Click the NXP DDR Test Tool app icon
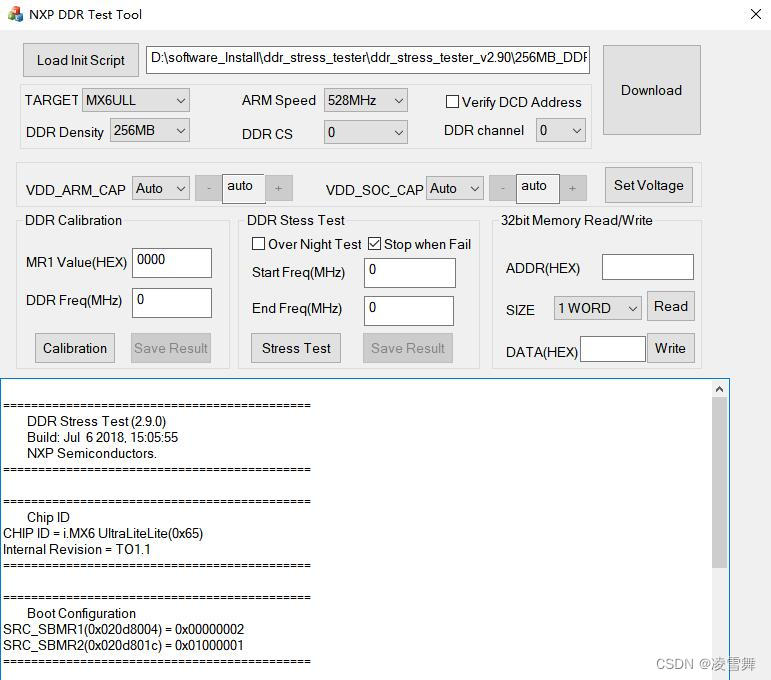Image resolution: width=771 pixels, height=680 pixels. pyautogui.click(x=15, y=14)
